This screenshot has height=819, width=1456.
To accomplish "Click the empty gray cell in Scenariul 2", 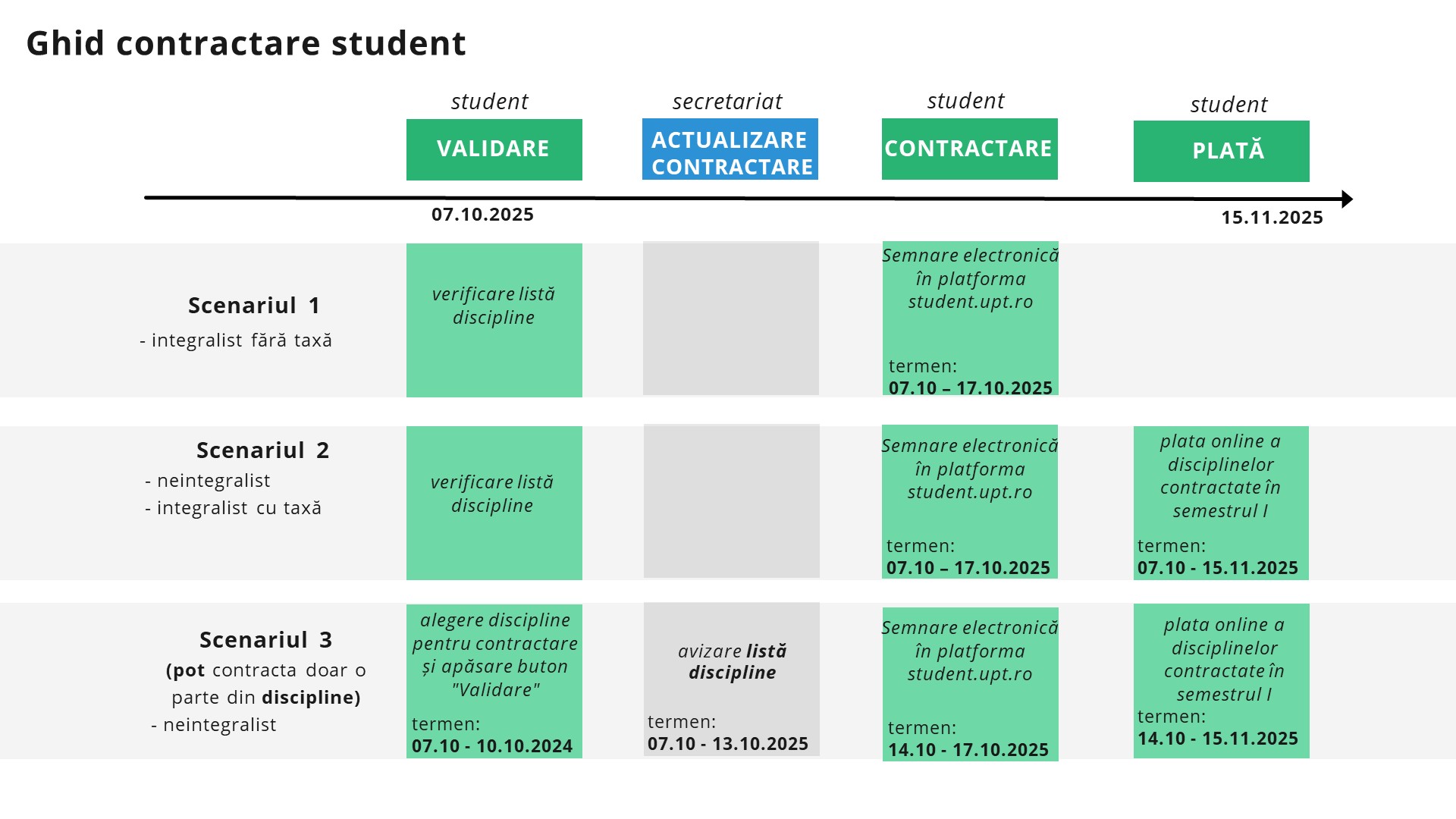I will [x=731, y=501].
